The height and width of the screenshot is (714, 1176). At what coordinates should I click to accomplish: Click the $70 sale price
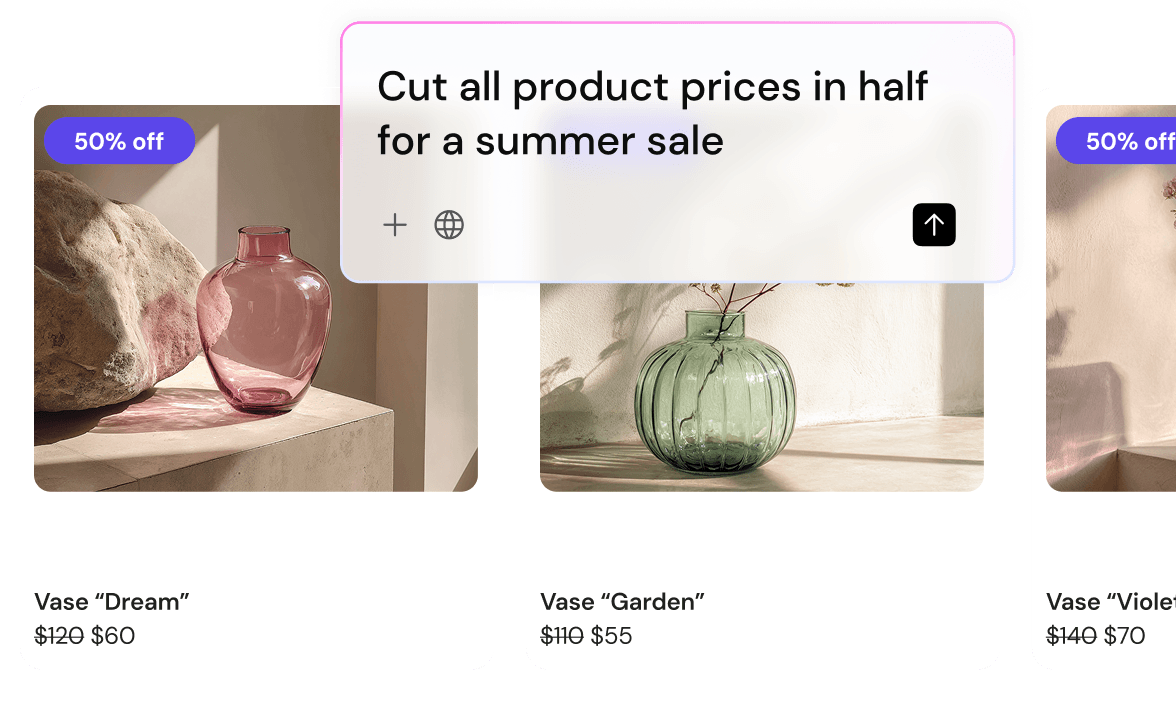[x=1124, y=636]
